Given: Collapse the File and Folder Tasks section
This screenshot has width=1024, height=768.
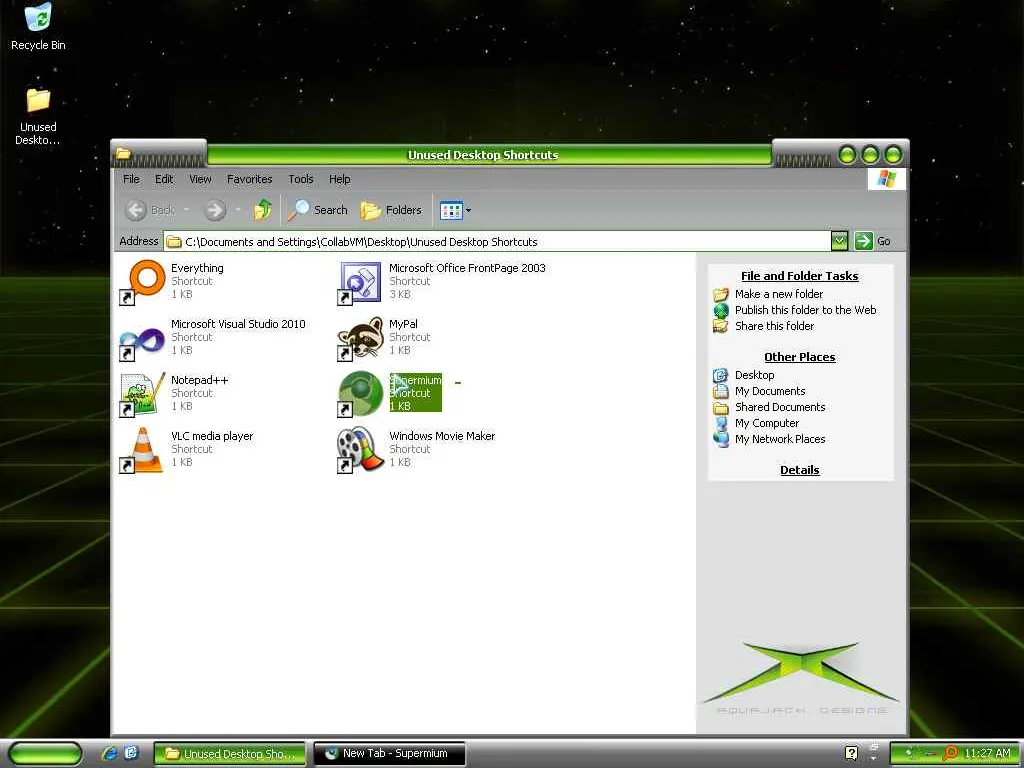Looking at the screenshot, I should tap(799, 276).
